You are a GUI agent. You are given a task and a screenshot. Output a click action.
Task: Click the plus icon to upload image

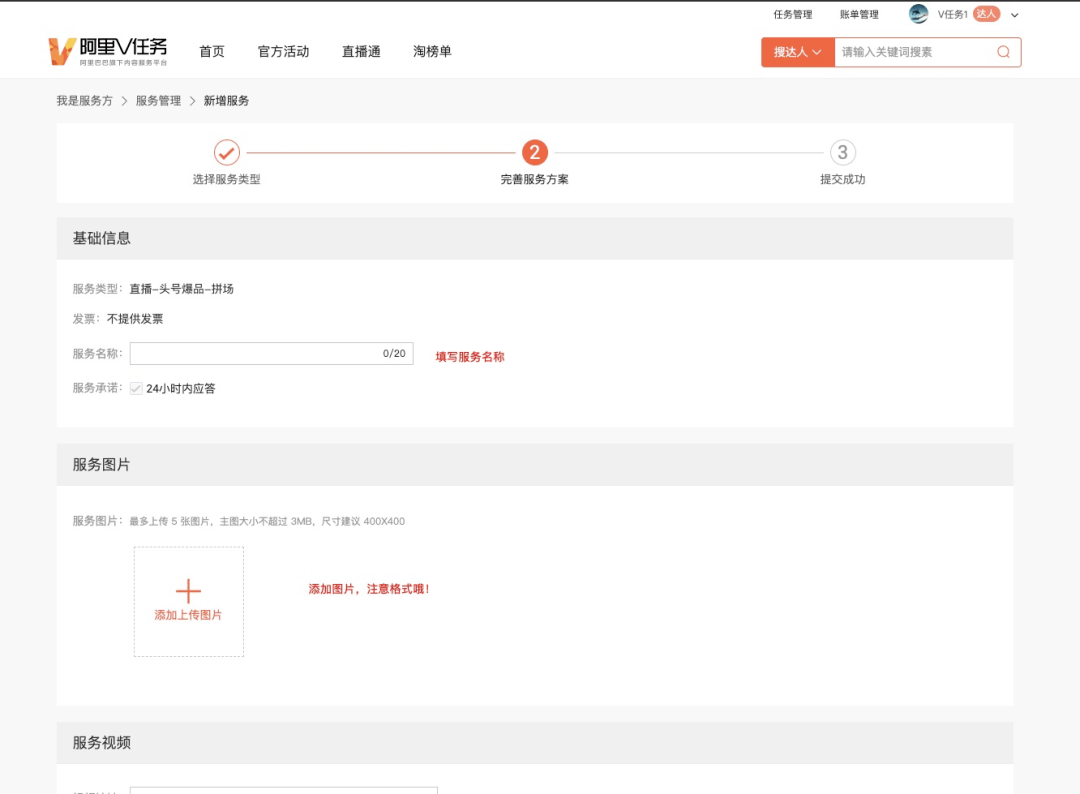coord(188,591)
